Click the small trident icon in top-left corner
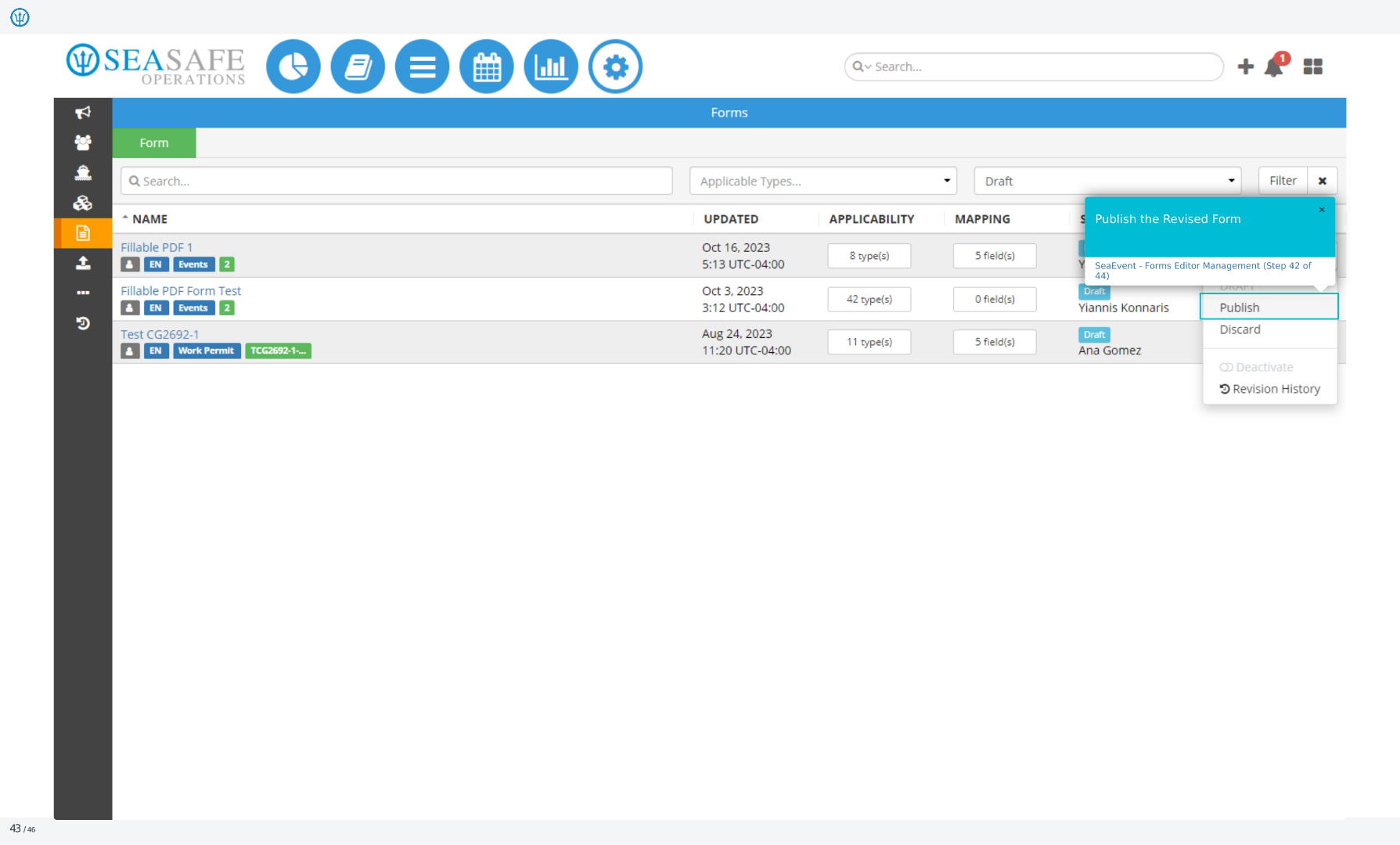 (x=20, y=17)
